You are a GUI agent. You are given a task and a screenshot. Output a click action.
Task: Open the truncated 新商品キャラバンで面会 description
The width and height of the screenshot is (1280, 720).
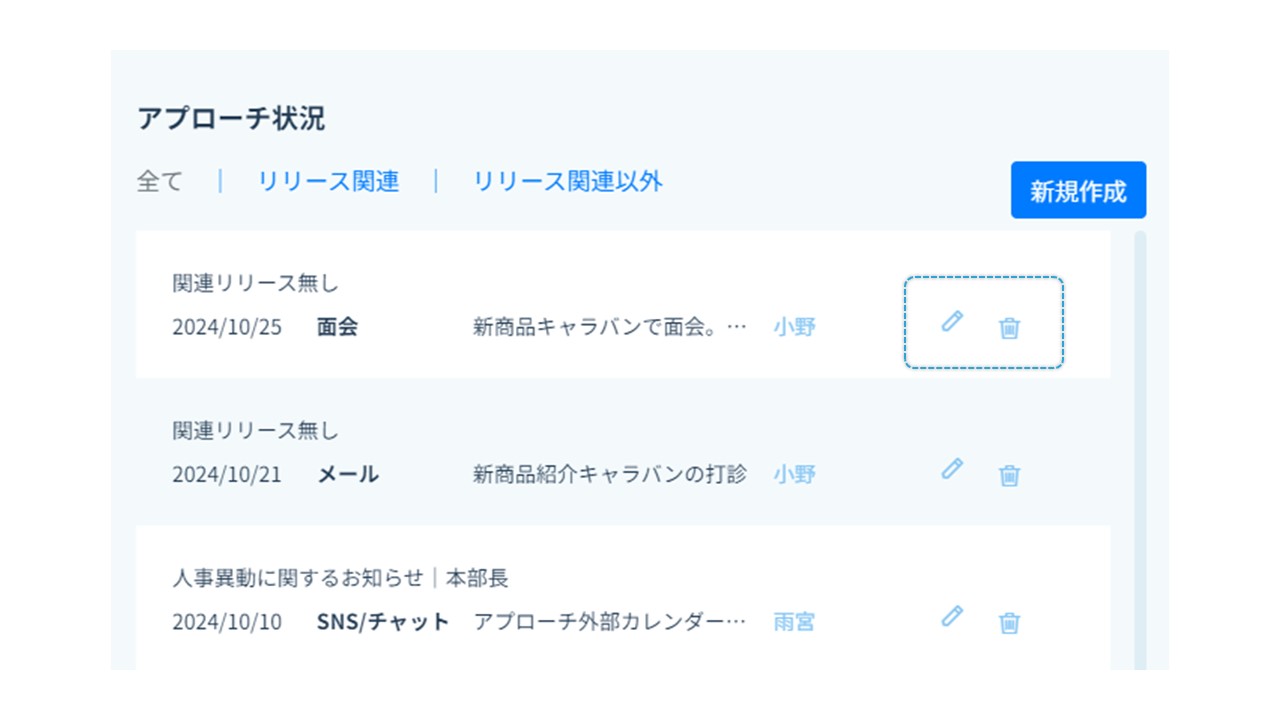click(x=609, y=327)
